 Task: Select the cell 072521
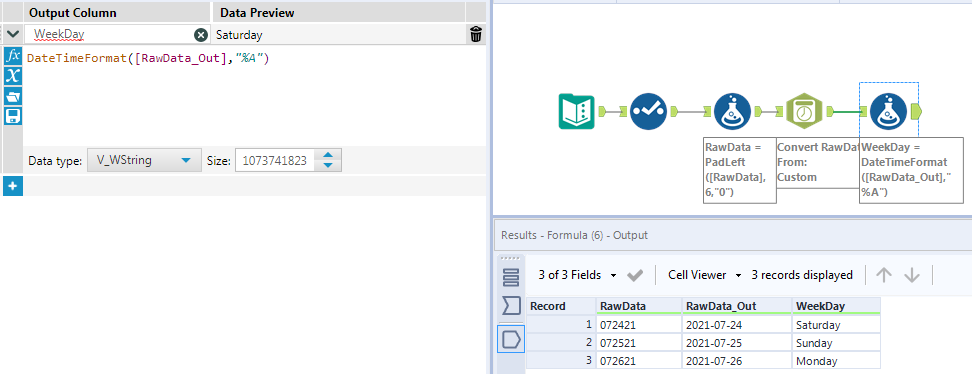(x=638, y=343)
